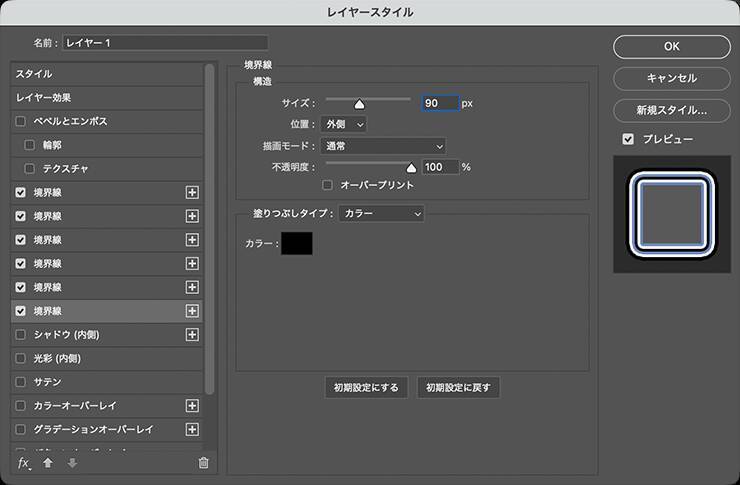740x485 pixels.
Task: Enable the ベベルとエンボス checkbox
Action: [x=20, y=121]
